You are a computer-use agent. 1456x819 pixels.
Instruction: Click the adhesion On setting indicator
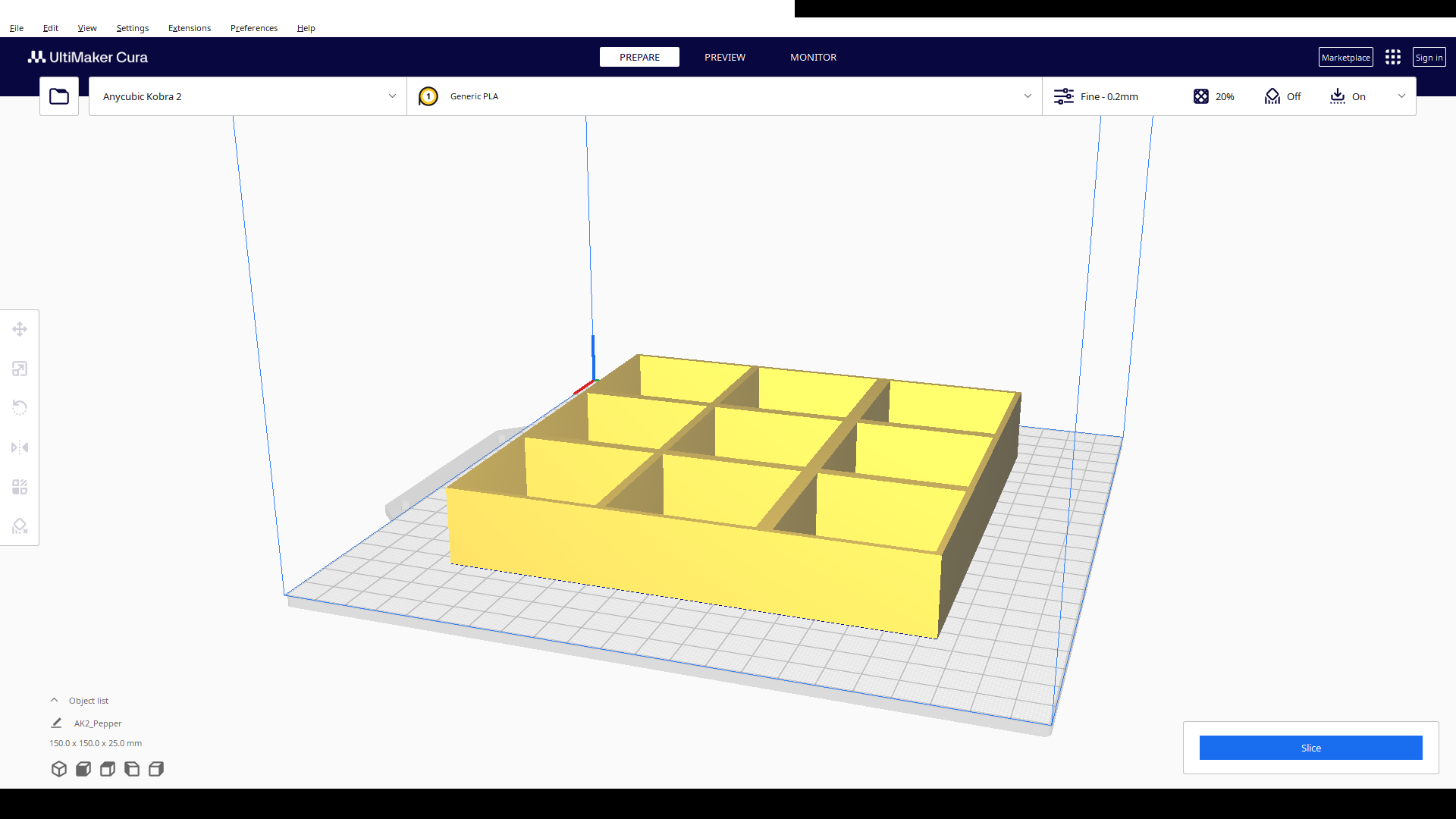coord(1348,96)
